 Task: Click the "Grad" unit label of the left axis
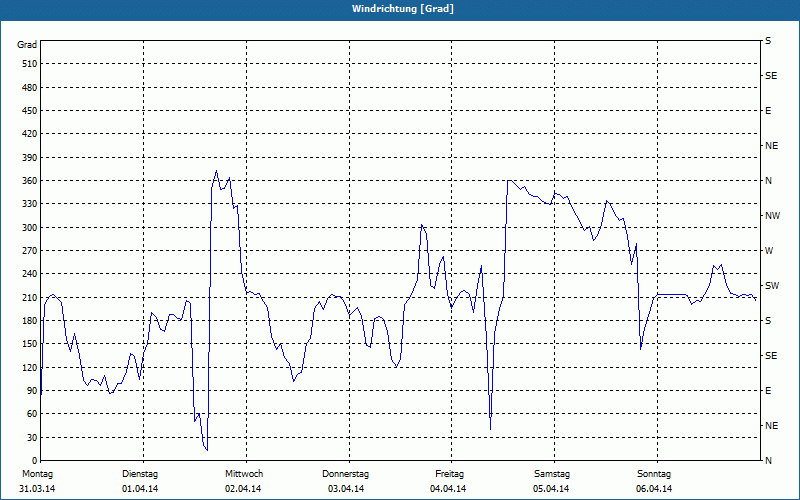tap(27, 45)
